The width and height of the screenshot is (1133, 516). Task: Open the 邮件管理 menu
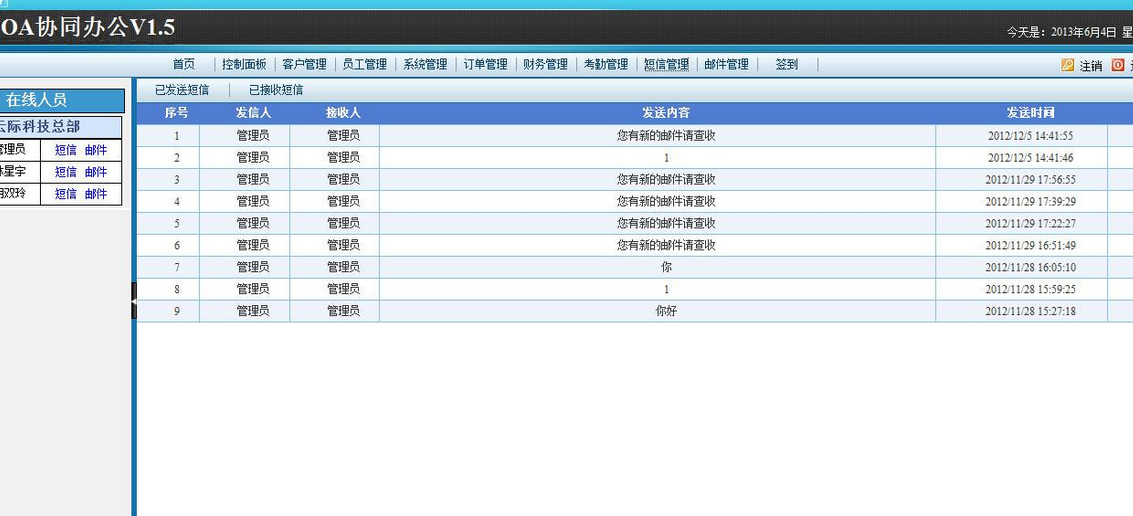(726, 64)
